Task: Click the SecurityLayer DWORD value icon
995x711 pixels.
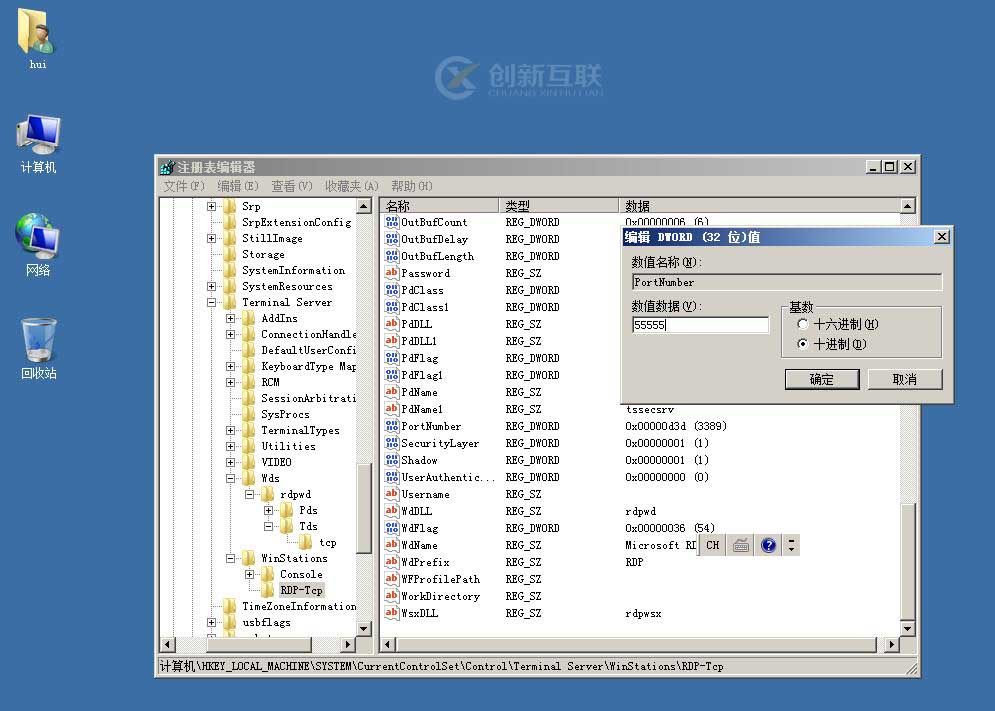Action: pyautogui.click(x=392, y=443)
